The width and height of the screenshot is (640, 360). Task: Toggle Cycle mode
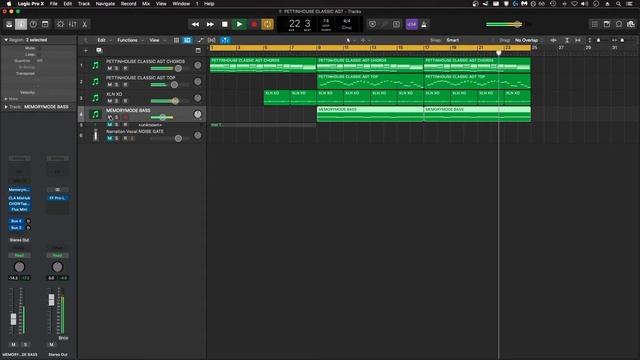[267, 24]
